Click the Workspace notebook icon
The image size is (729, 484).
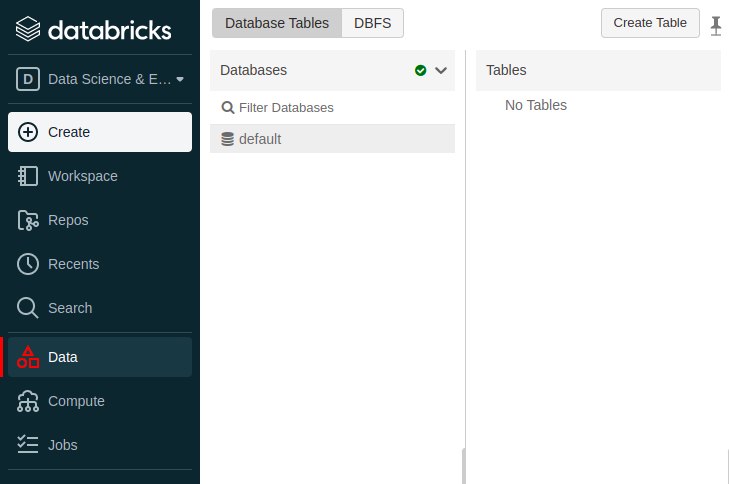(28, 176)
